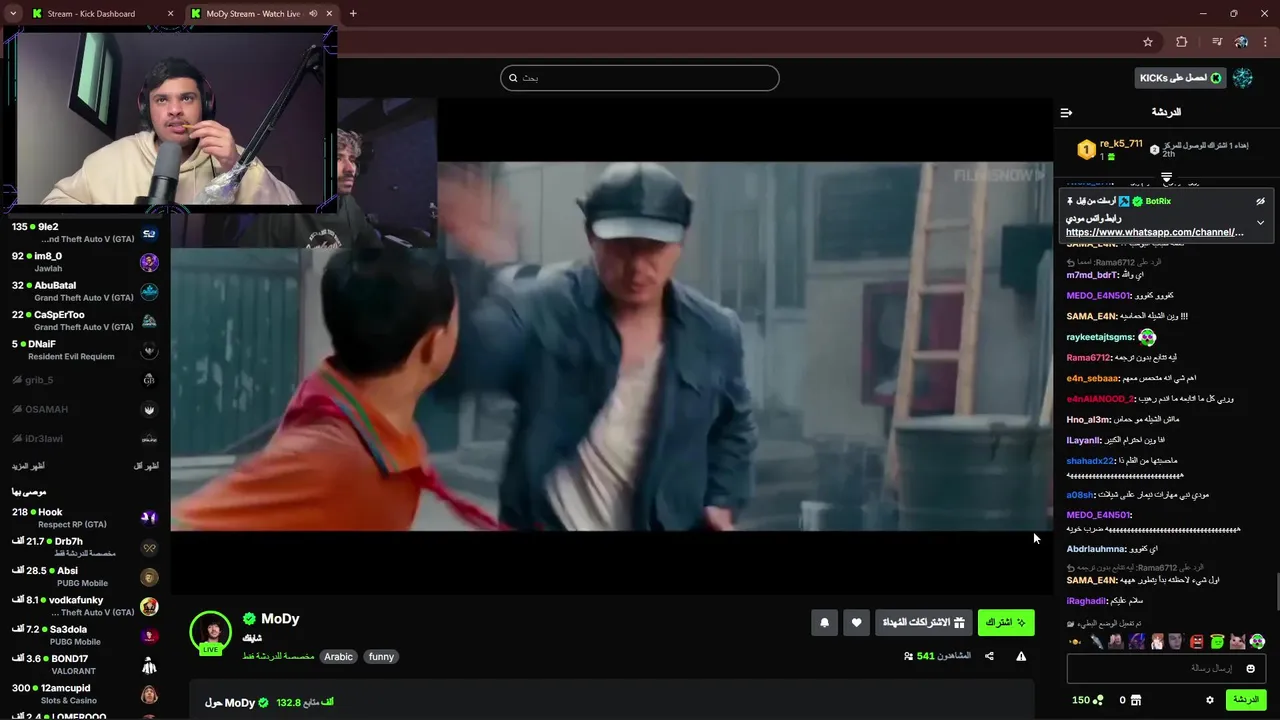Open the browser extensions puzzle icon
Screen dimensions: 1280x720
(1181, 42)
